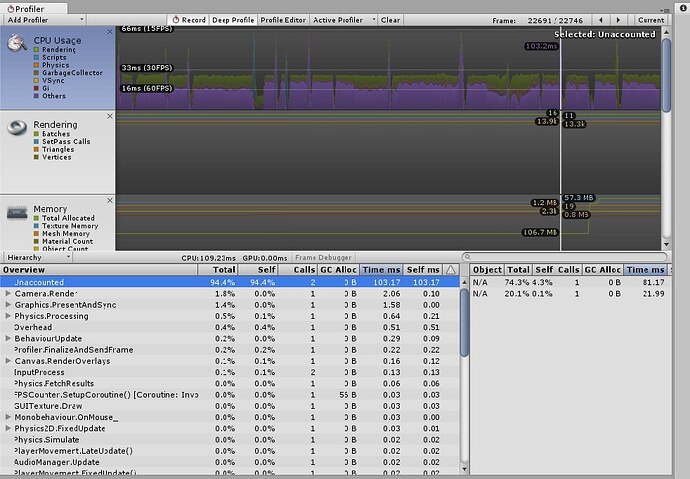The height and width of the screenshot is (479, 690).
Task: Select the Profiler tab
Action: (x=33, y=8)
